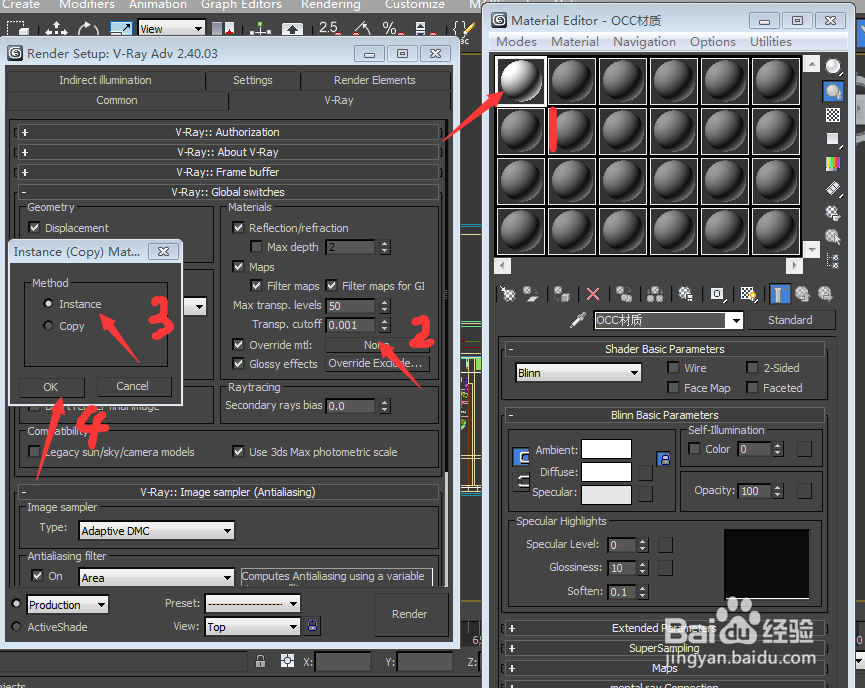Expand V-Ray:: Frame buffer rollout
The height and width of the screenshot is (688, 865).
[x=228, y=172]
